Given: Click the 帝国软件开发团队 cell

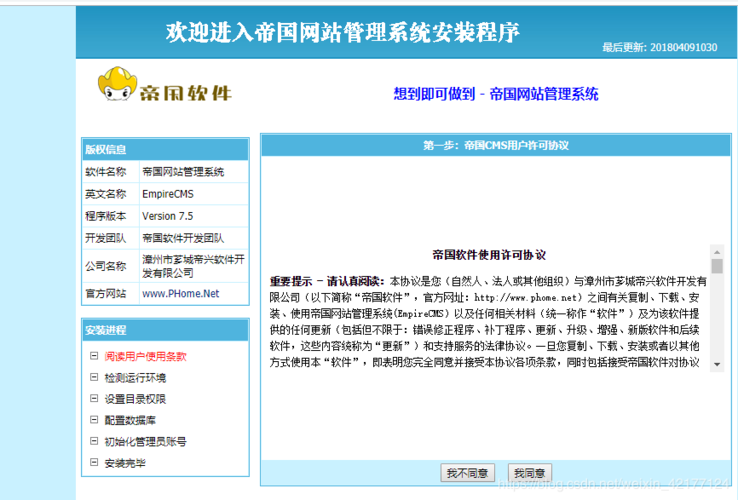Looking at the screenshot, I should click(x=194, y=238).
